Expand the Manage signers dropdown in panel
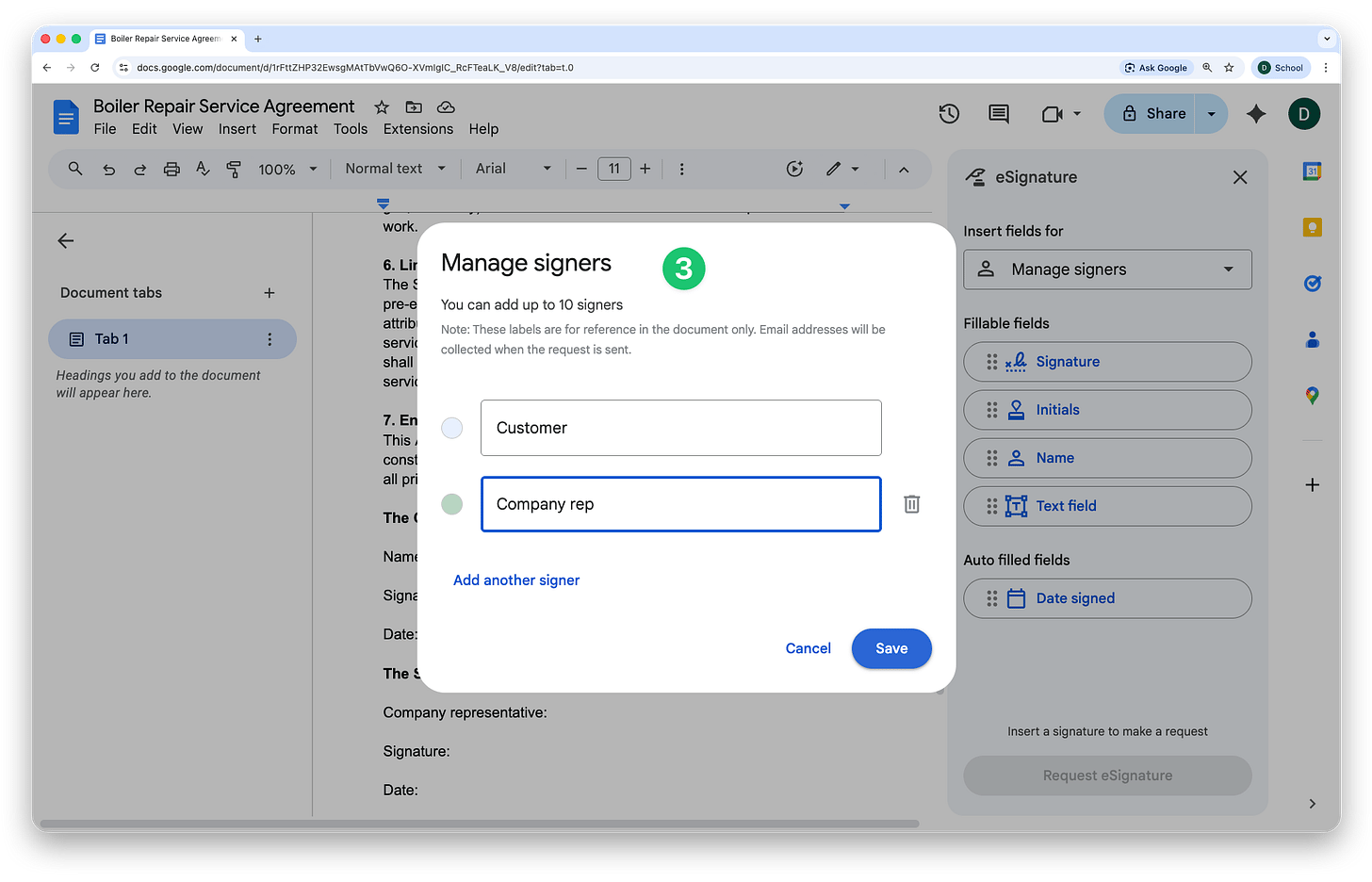1372x882 pixels. [1107, 269]
